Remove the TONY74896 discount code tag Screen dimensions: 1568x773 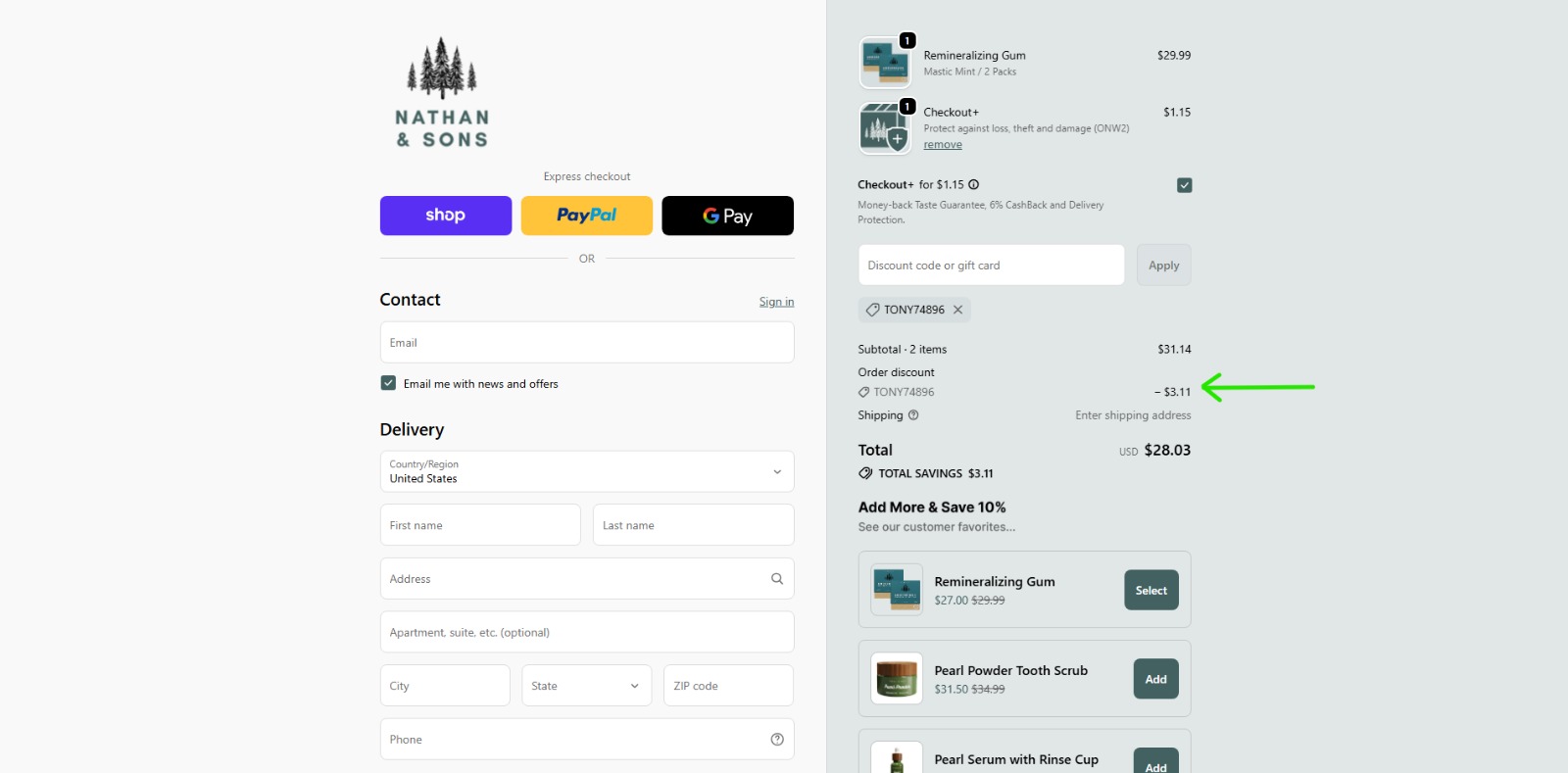pyautogui.click(x=958, y=310)
